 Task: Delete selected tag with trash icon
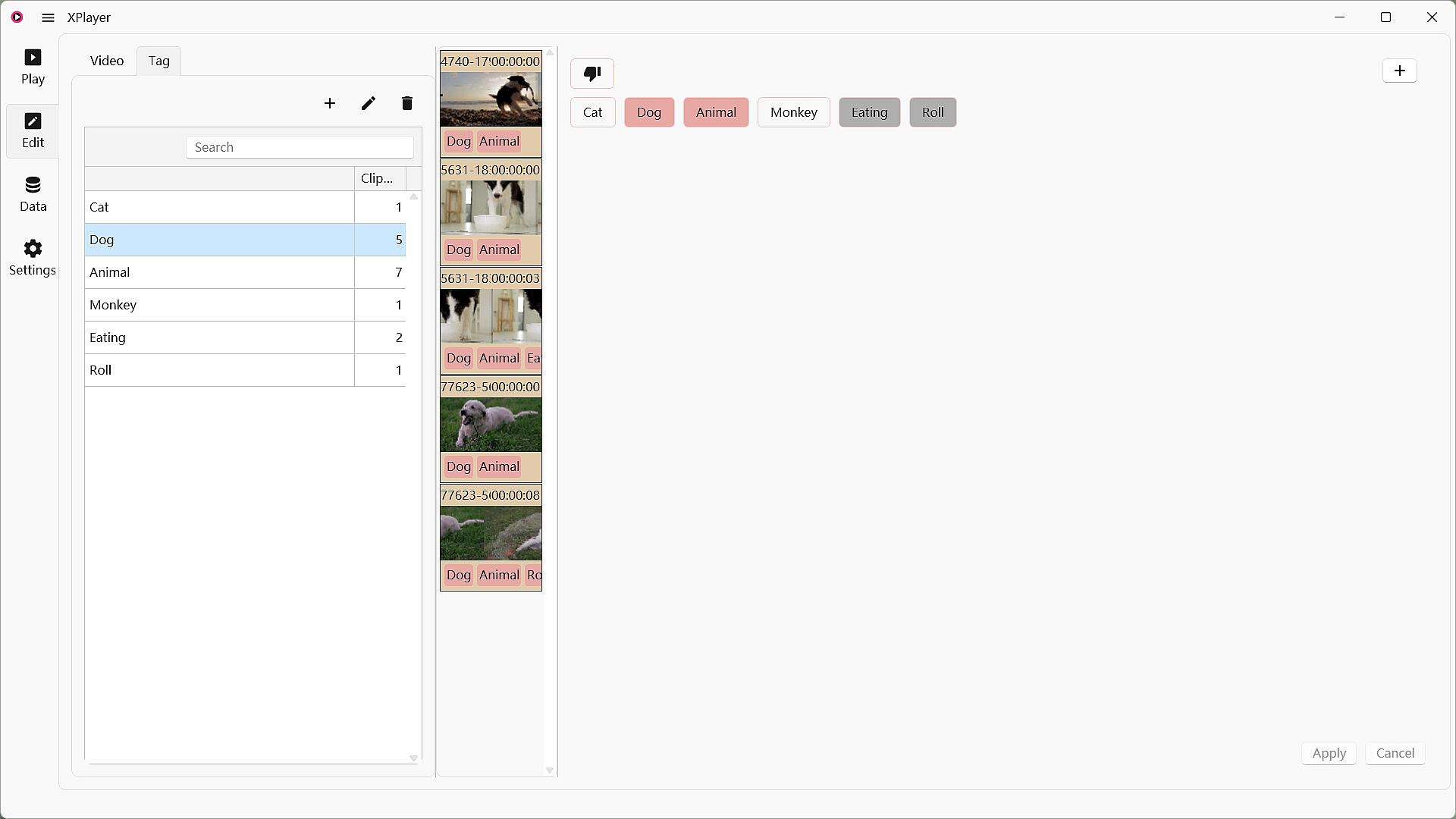[x=407, y=103]
